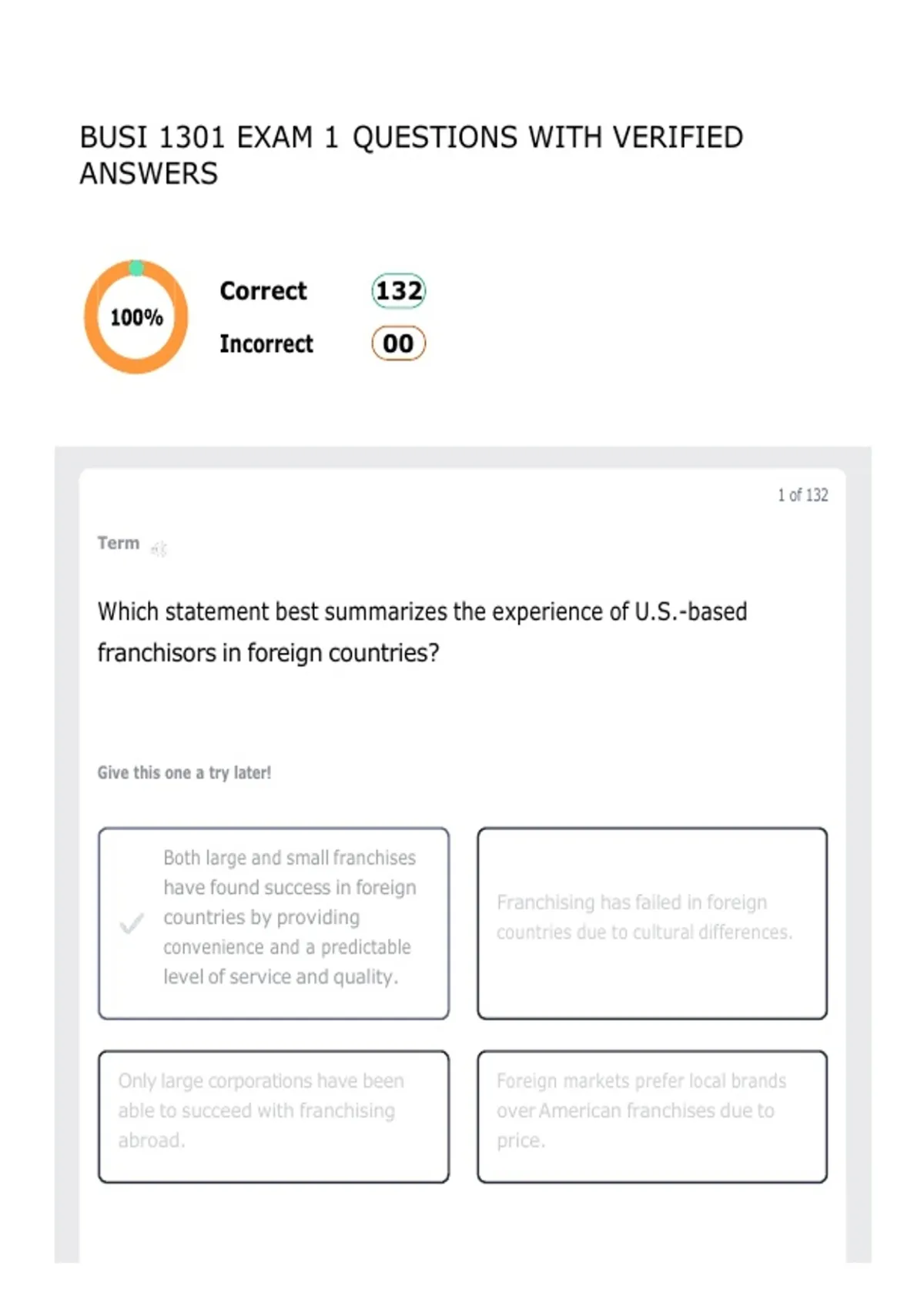Click the question text about U.S.-based franchisors
This screenshot has width=924, height=1309.
422,632
